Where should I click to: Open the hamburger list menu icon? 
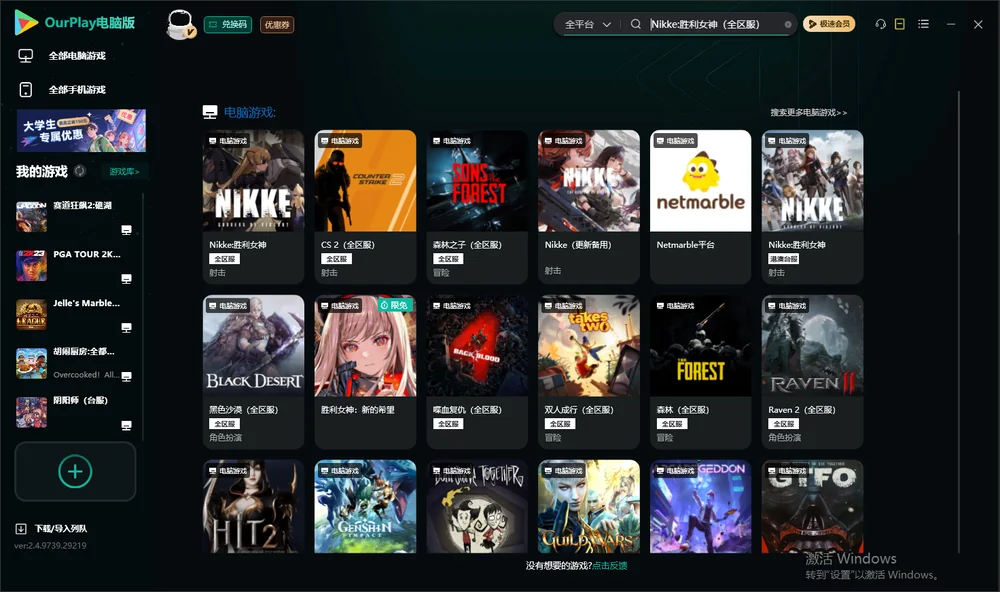tap(923, 24)
